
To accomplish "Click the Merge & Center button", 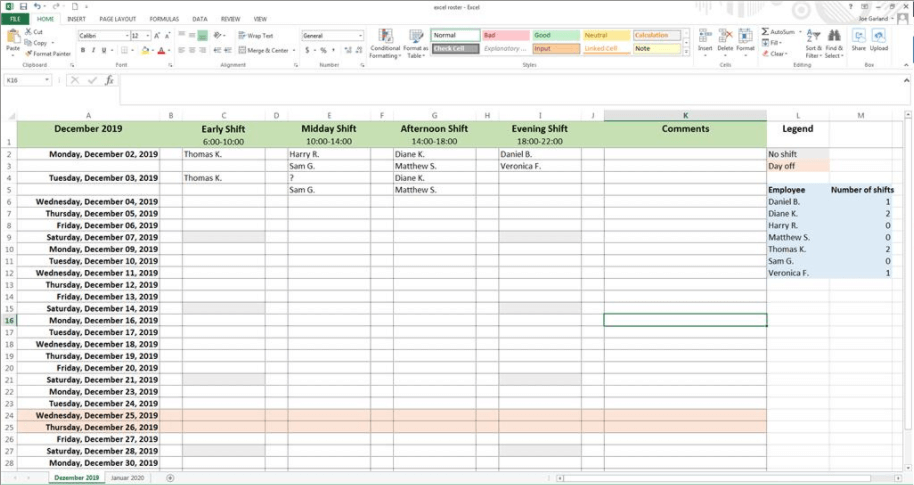I will pyautogui.click(x=265, y=50).
